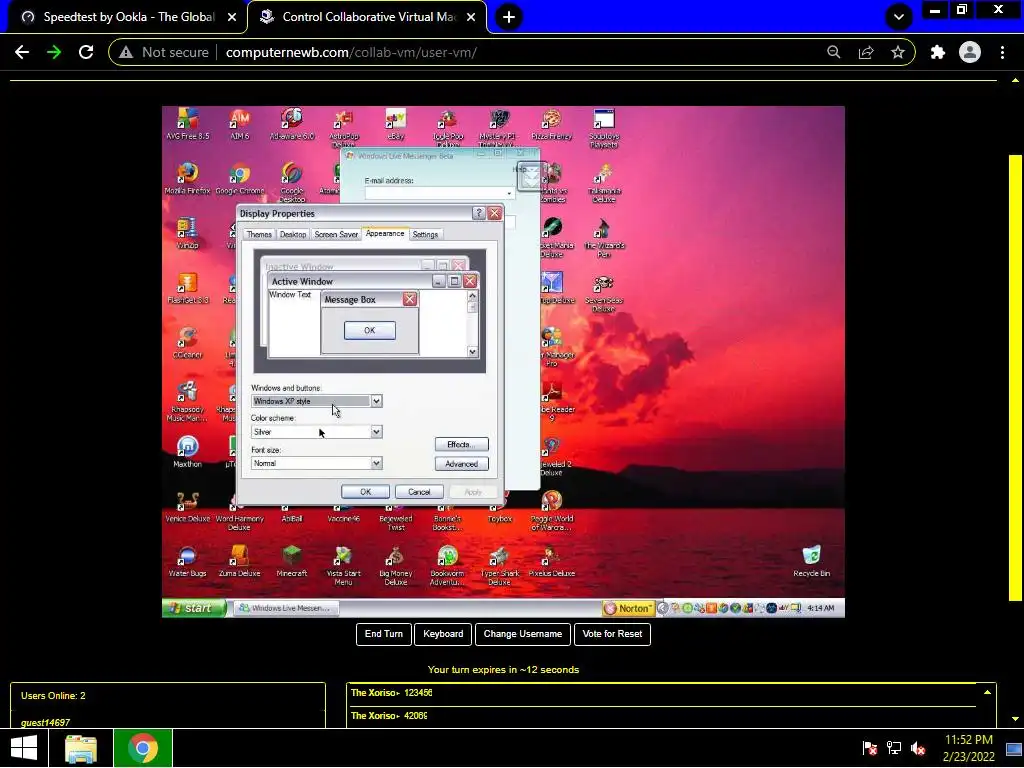Reload the page with refresh icon
This screenshot has height=768, width=1024.
tap(86, 52)
